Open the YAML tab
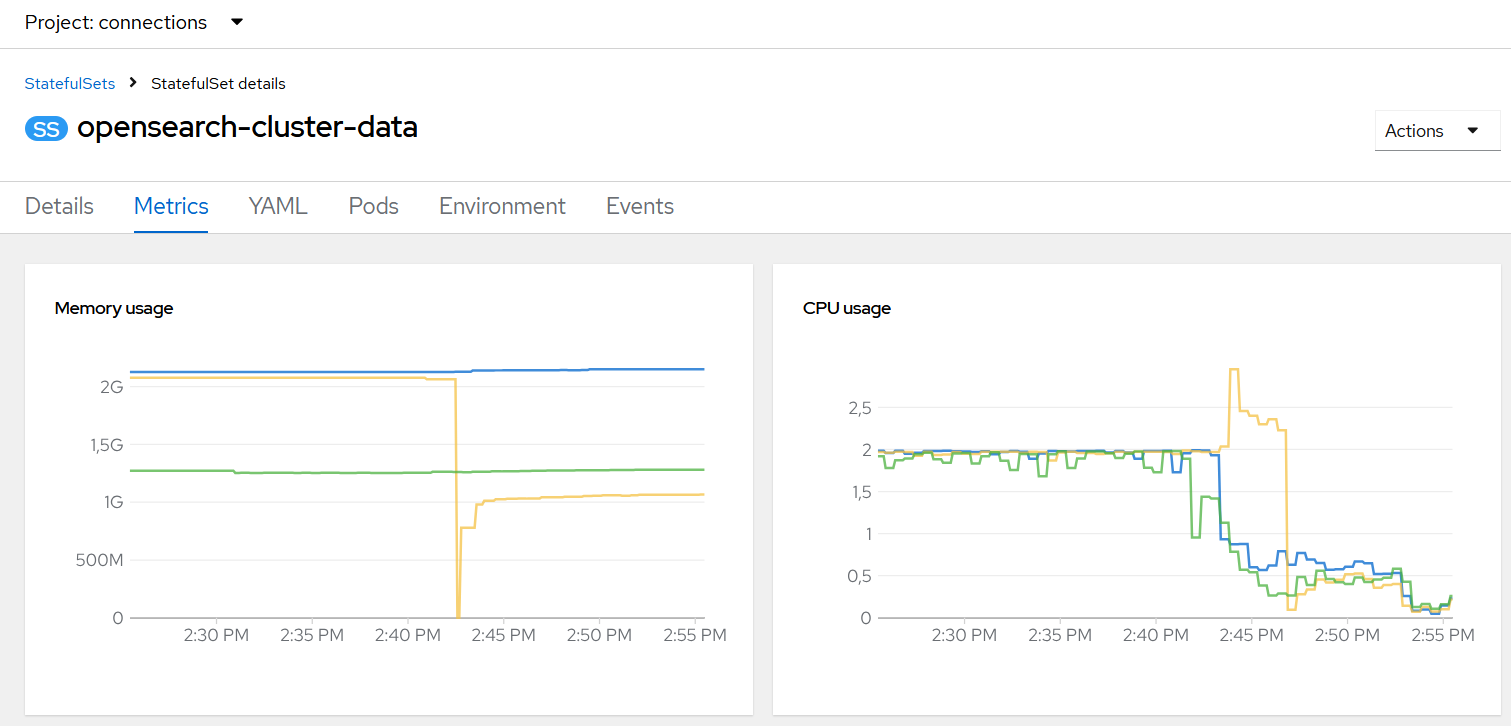The width and height of the screenshot is (1511, 726). 277,206
